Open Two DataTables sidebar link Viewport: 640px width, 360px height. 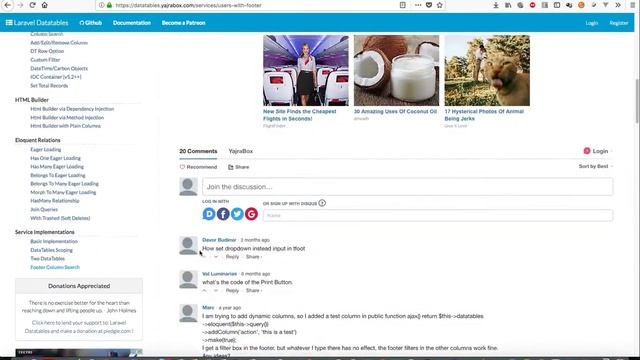click(47, 258)
